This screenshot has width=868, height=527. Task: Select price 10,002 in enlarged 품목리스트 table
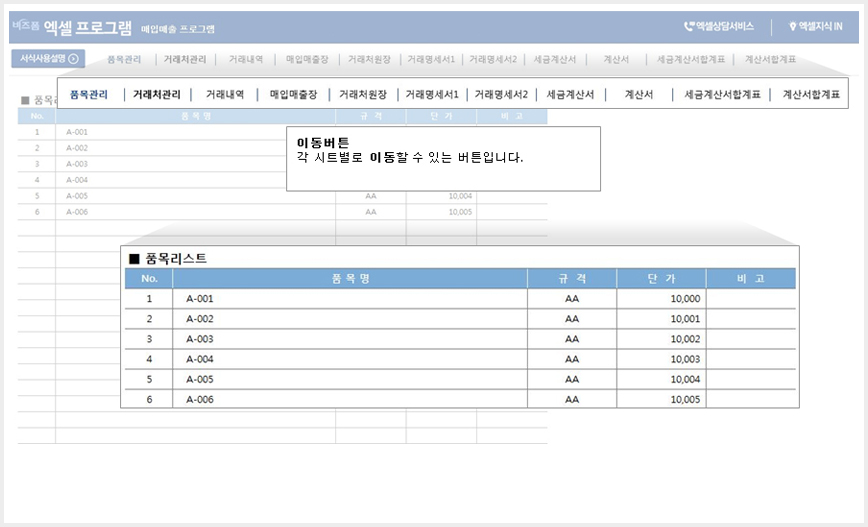tap(662, 339)
